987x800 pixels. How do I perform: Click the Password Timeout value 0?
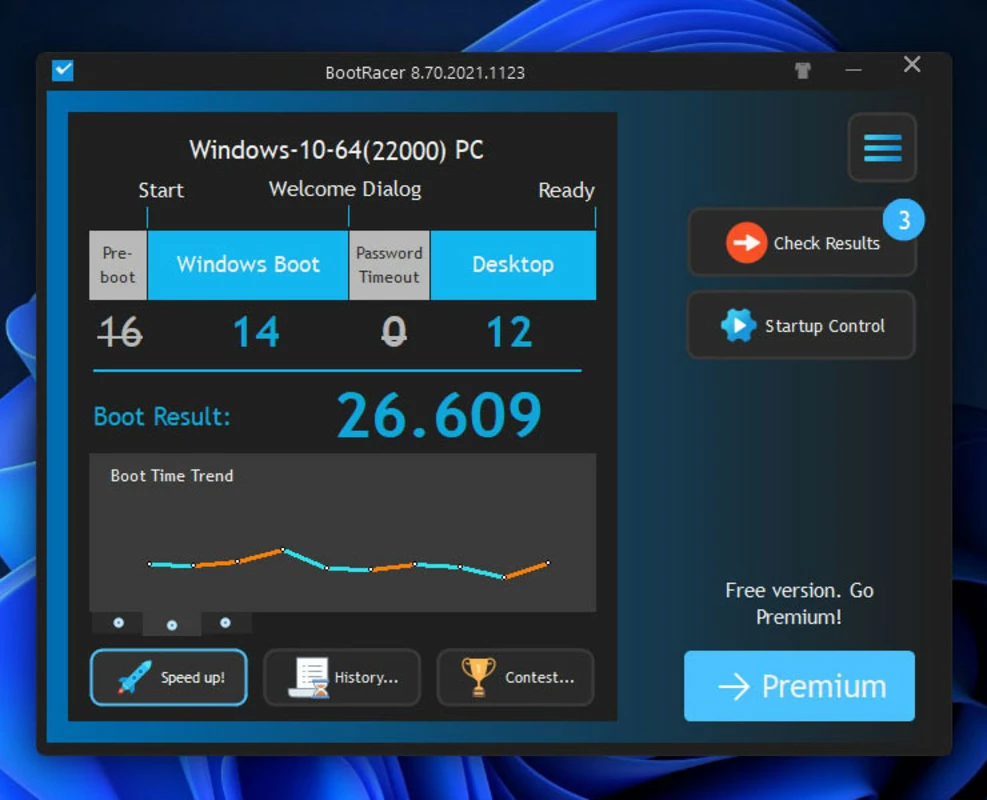[394, 332]
